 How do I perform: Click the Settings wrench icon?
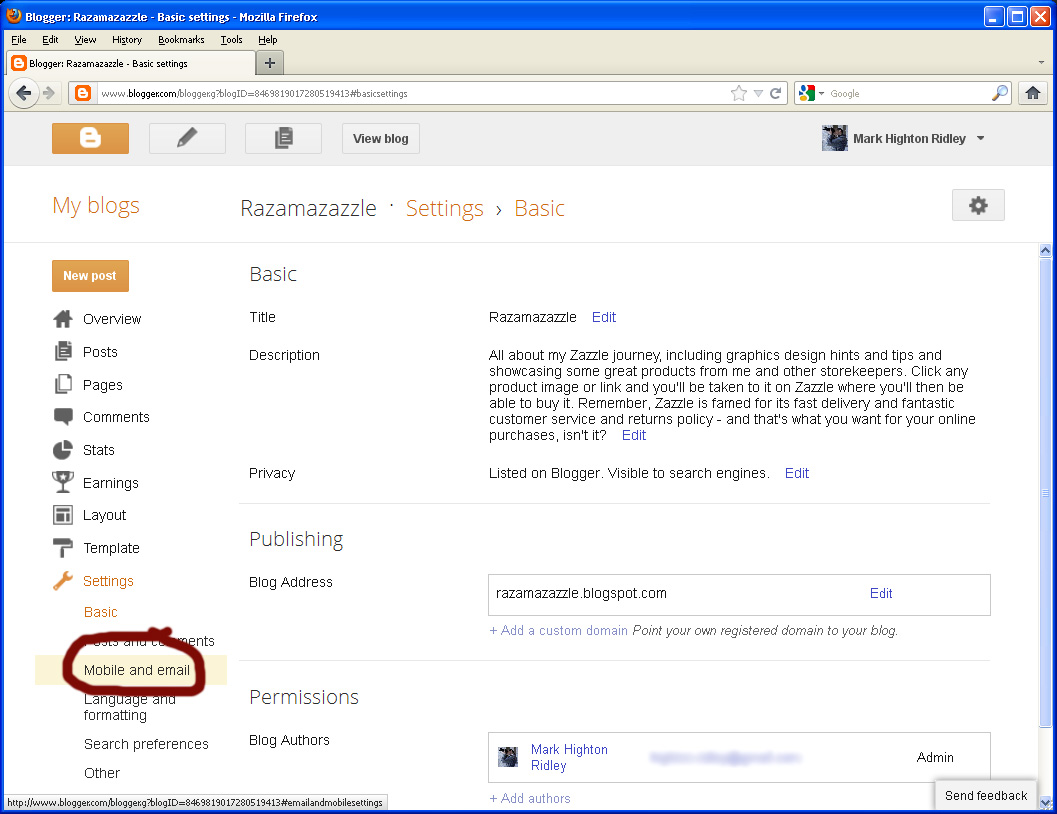[63, 580]
